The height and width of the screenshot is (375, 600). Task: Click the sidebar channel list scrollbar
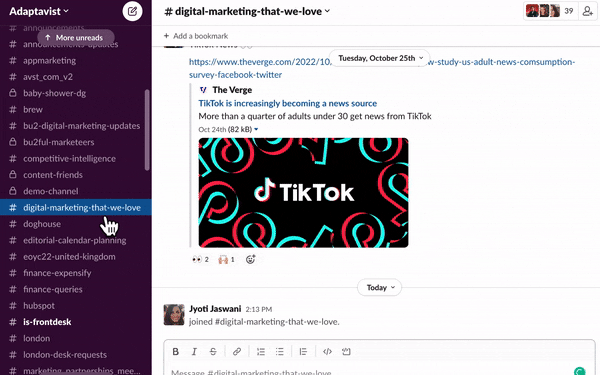147,130
